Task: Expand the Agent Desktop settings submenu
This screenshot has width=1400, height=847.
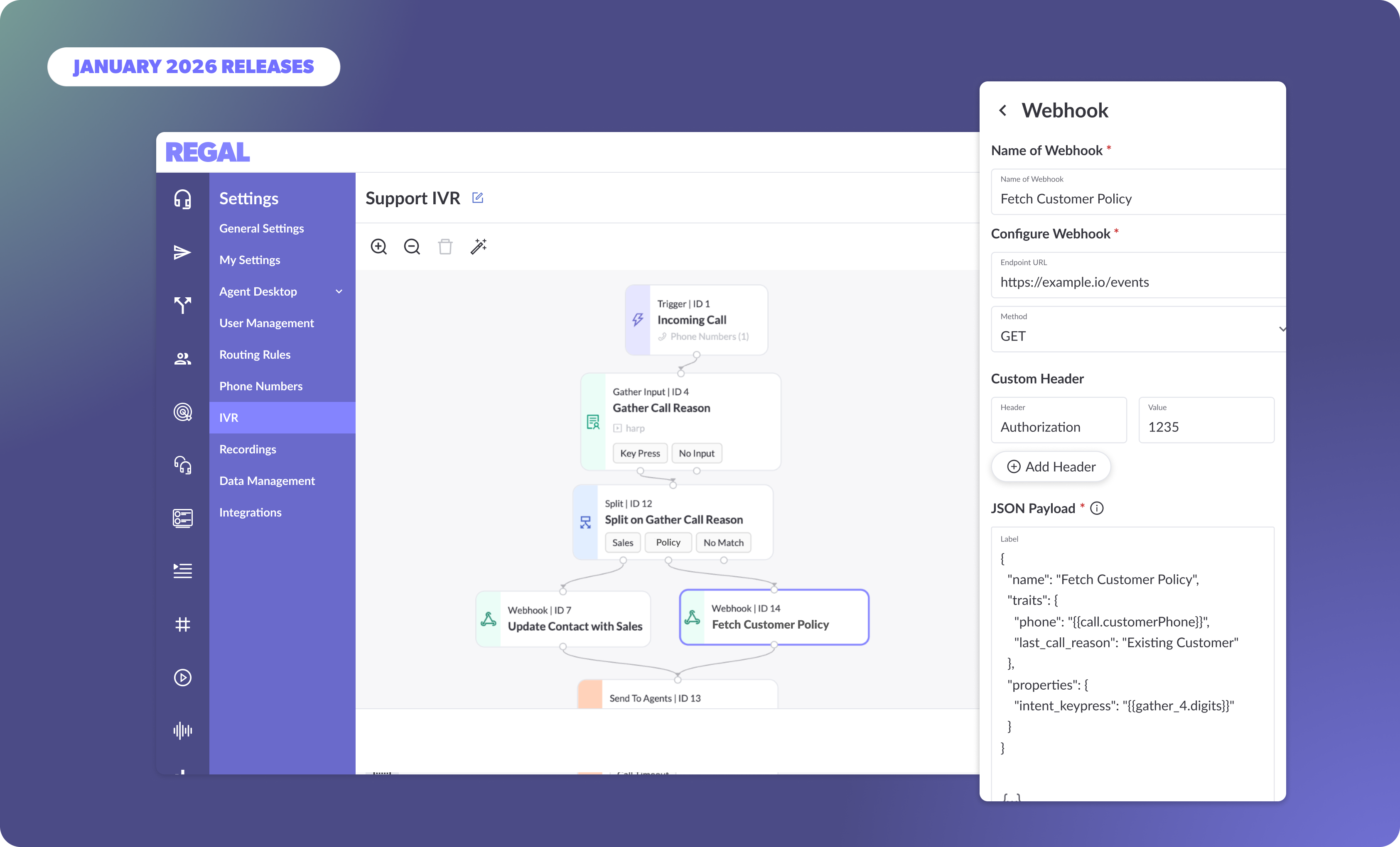Action: click(339, 291)
